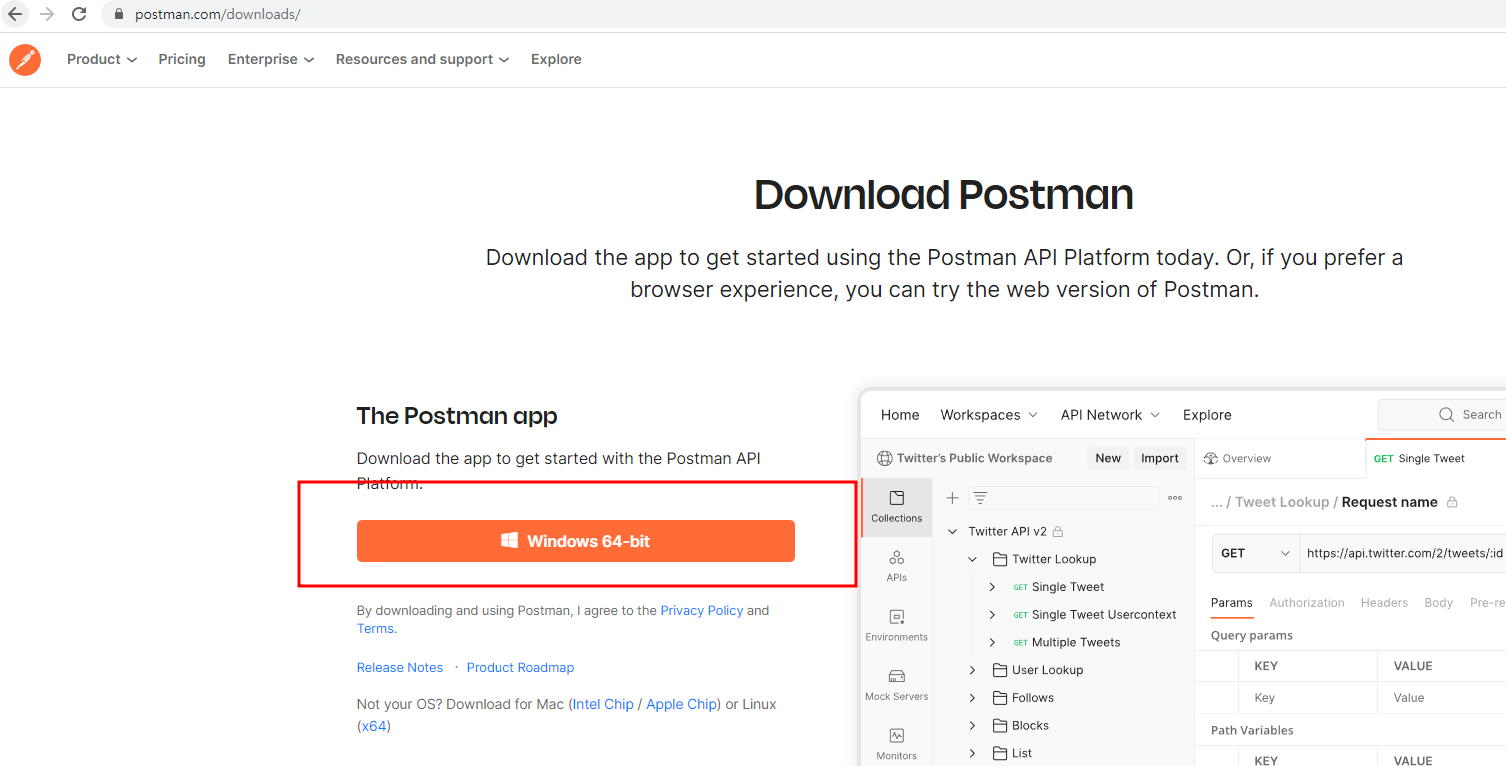Click the filter icon beside plus

pos(980,498)
